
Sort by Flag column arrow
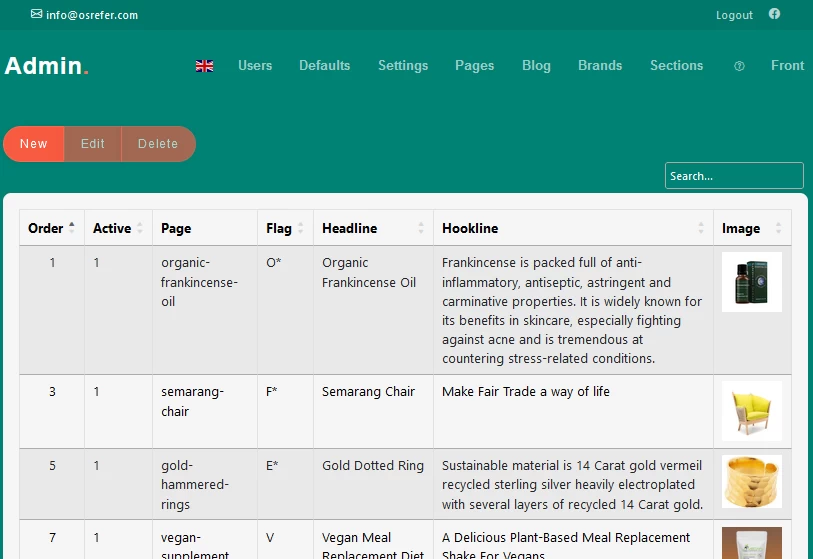pyautogui.click(x=300, y=228)
